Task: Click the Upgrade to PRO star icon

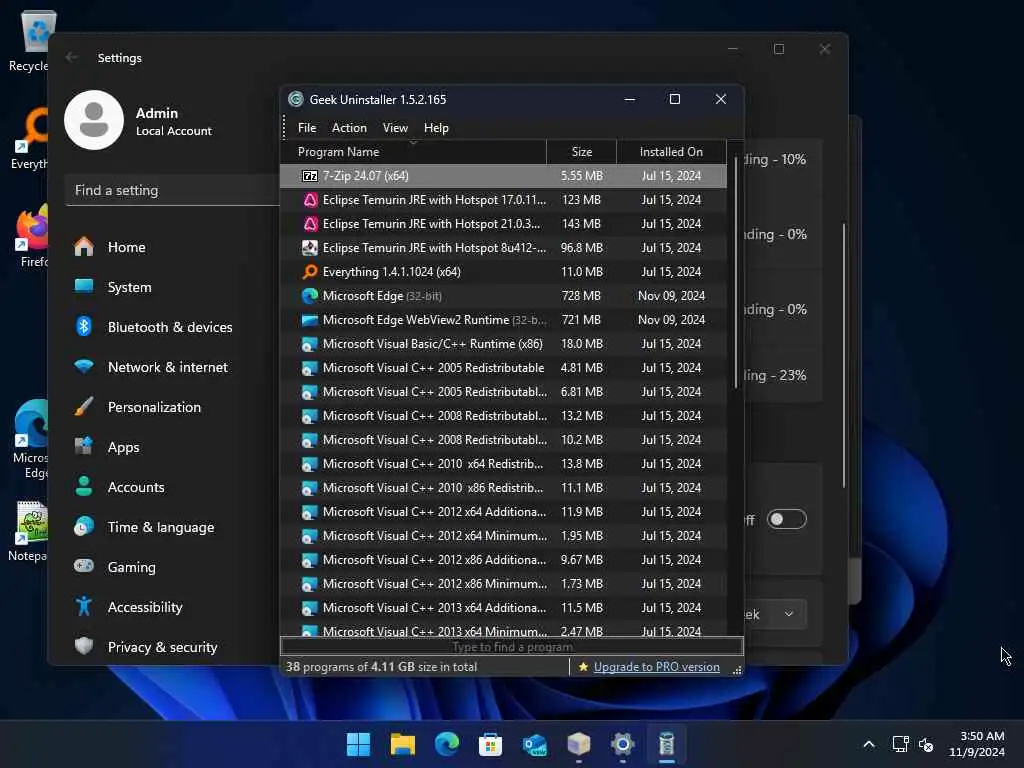Action: [x=583, y=667]
